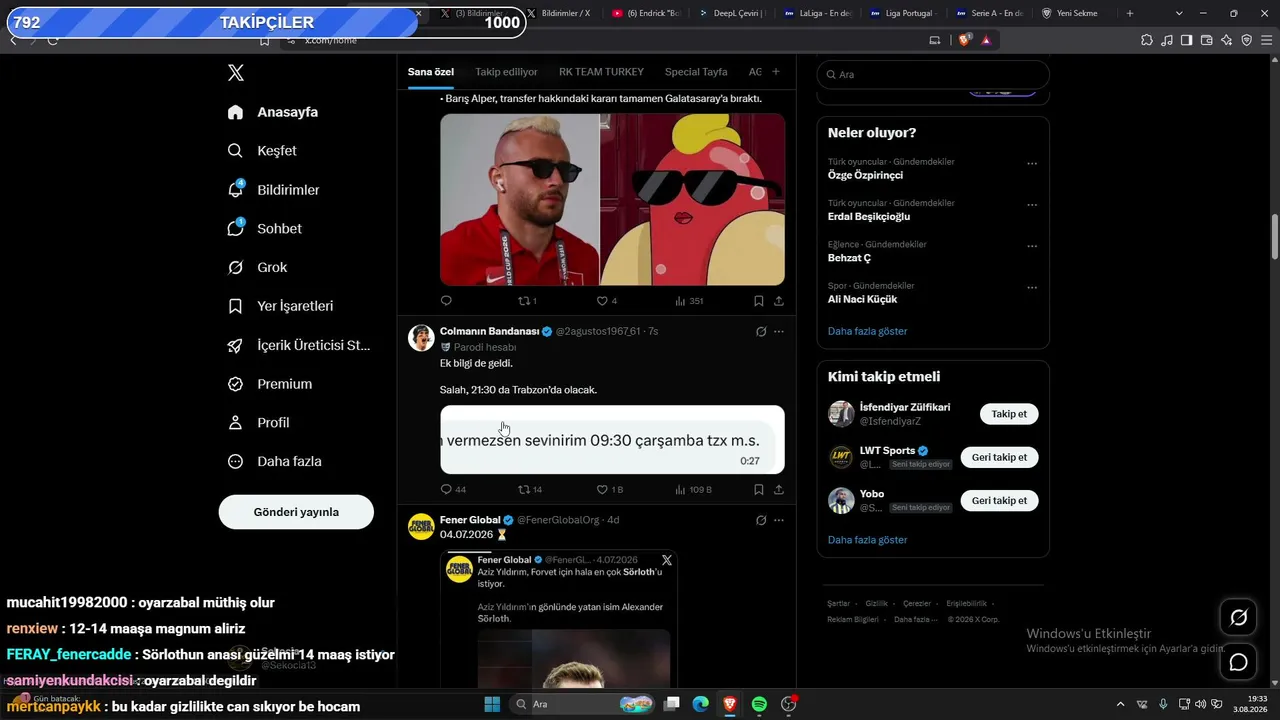Click the Brave Shields icon
The height and width of the screenshot is (720, 1280).
pyautogui.click(x=964, y=40)
